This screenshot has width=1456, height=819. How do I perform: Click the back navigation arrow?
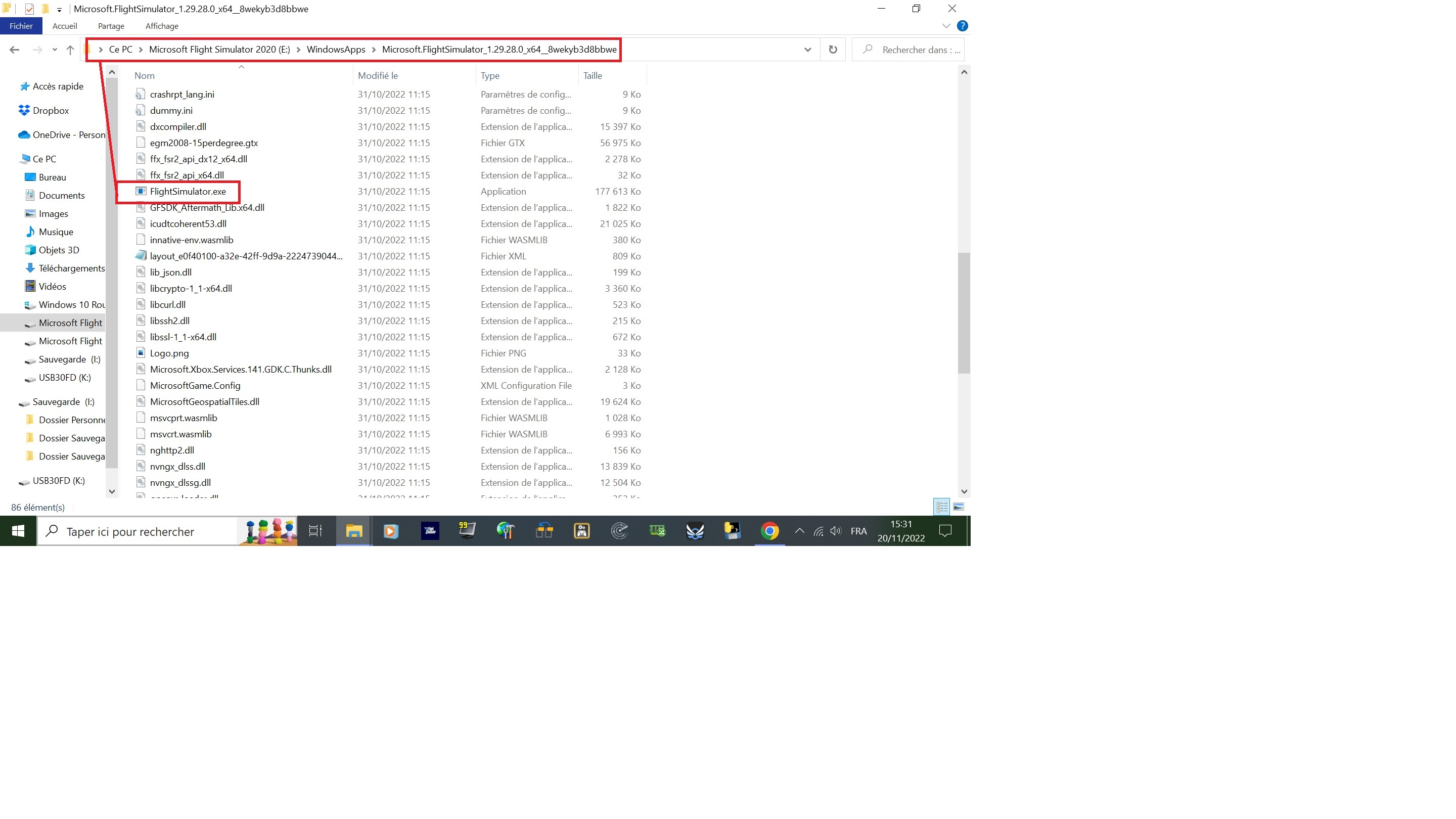[15, 50]
